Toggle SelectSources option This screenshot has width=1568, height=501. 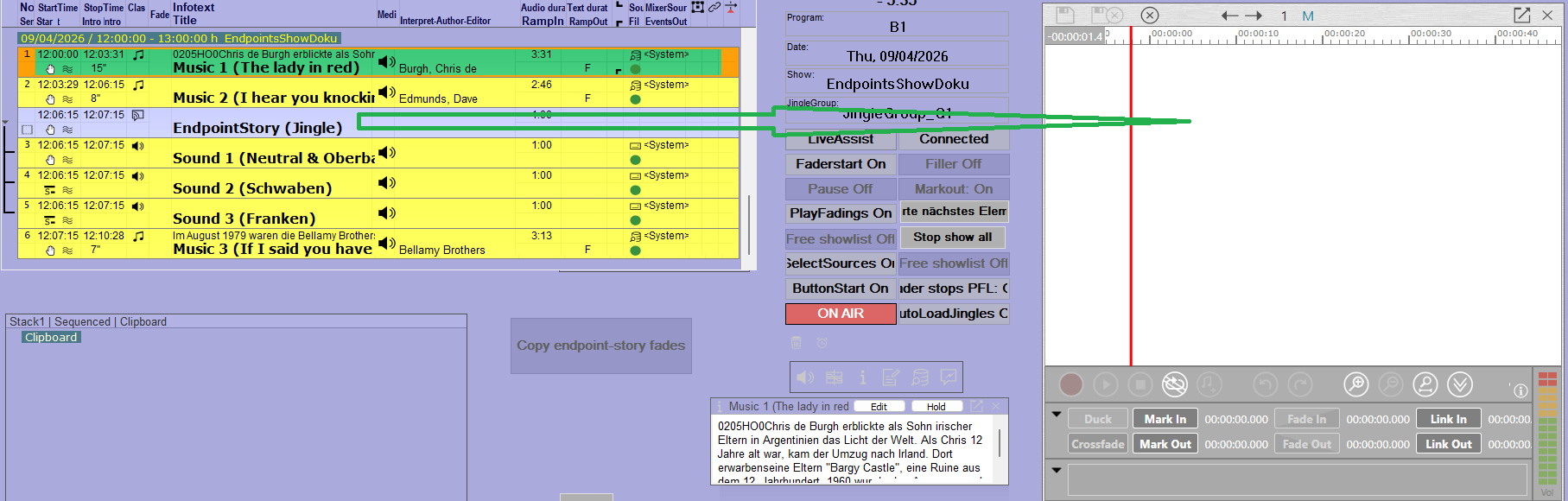[x=841, y=263]
